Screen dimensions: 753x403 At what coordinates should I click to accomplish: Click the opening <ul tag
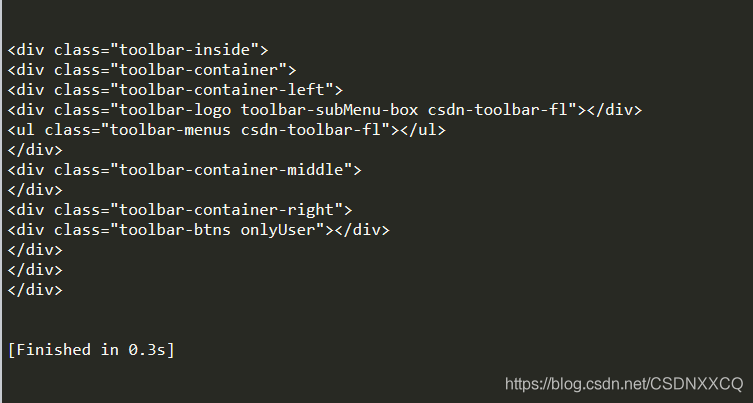21,130
